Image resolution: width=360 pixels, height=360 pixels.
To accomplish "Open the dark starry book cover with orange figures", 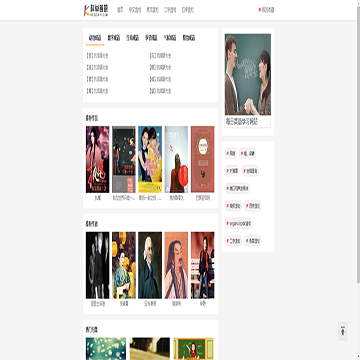I will pos(124,159).
